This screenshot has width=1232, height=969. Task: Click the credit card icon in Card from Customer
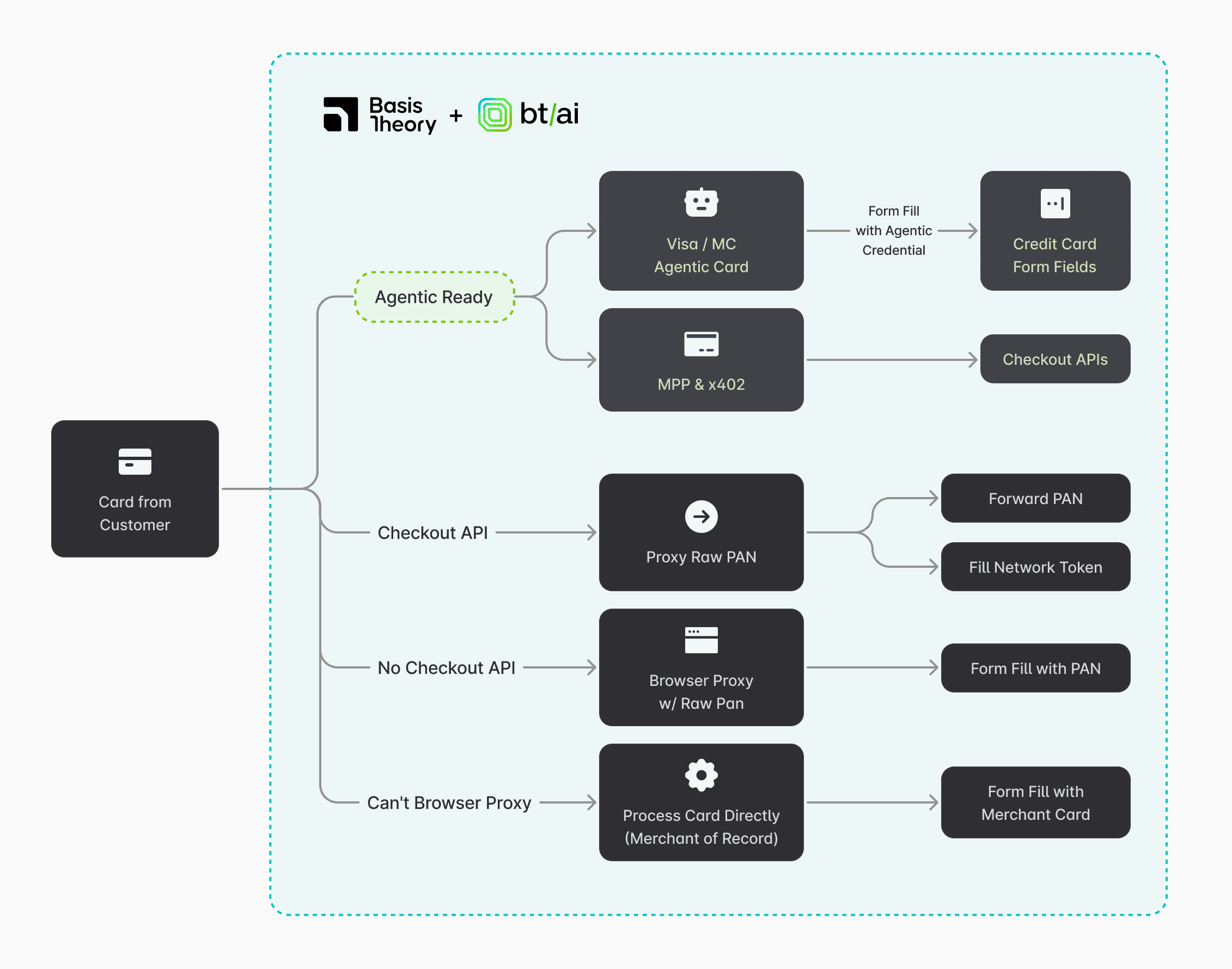(x=135, y=461)
